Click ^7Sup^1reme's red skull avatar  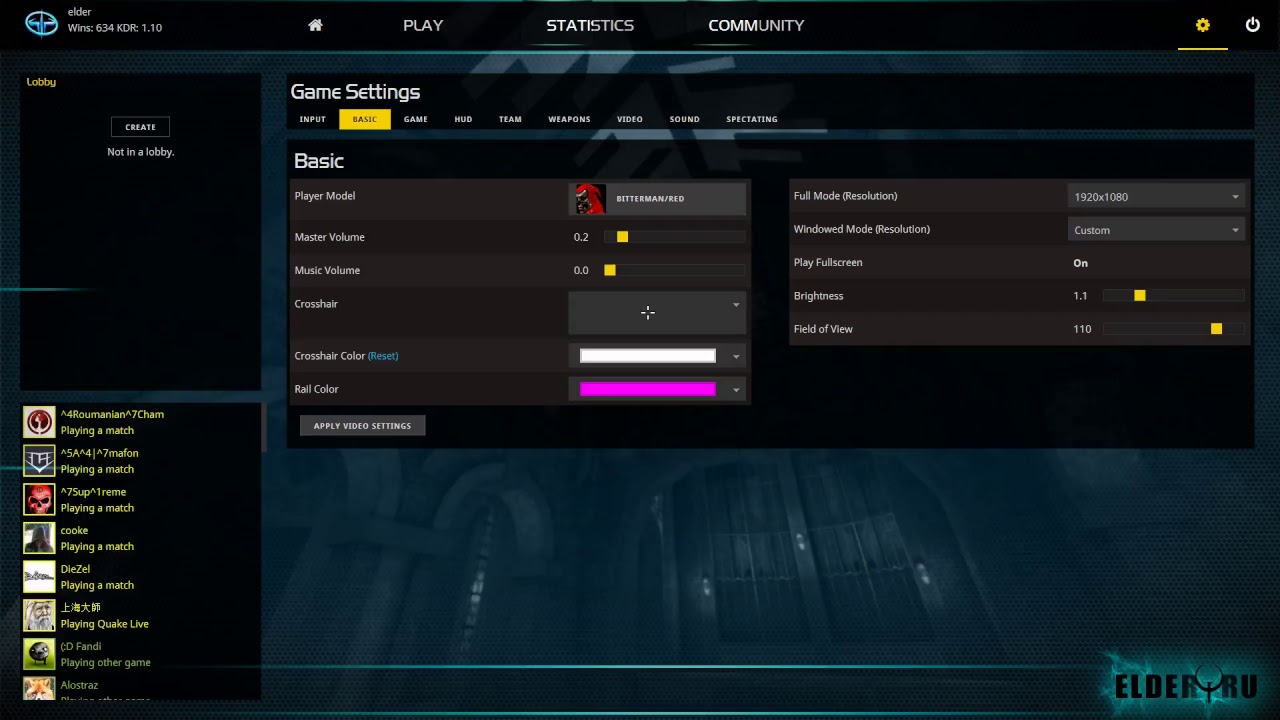pos(39,499)
